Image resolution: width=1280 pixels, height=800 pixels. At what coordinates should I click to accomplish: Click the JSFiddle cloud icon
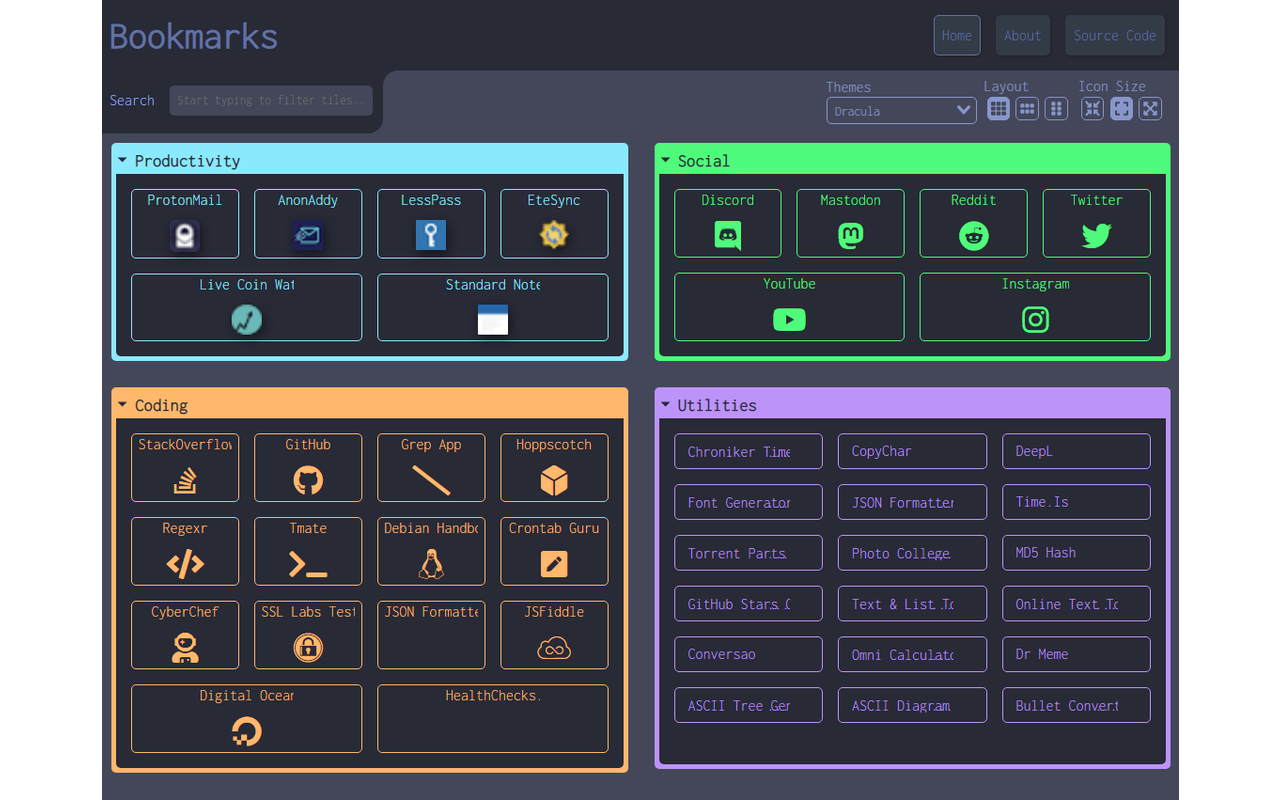click(554, 649)
